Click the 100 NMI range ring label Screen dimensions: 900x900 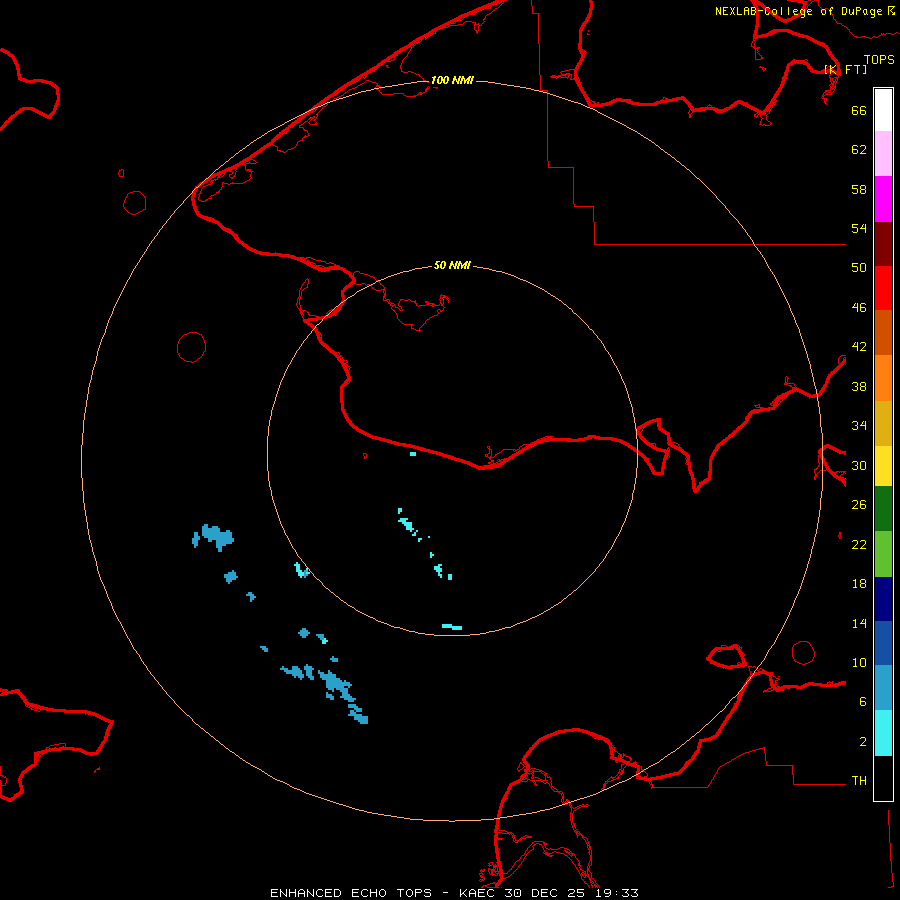452,80
